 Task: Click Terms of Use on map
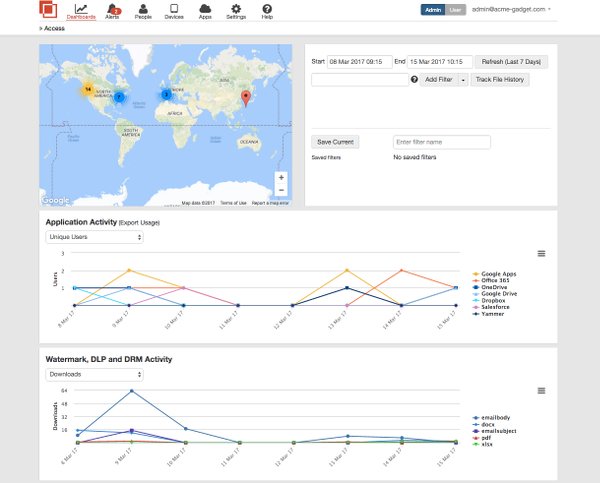click(233, 203)
